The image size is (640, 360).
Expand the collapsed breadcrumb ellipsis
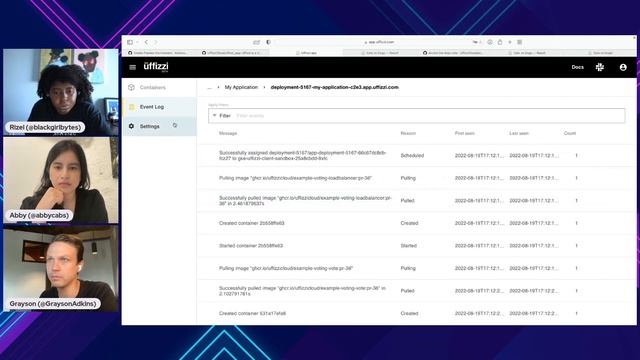(x=210, y=87)
